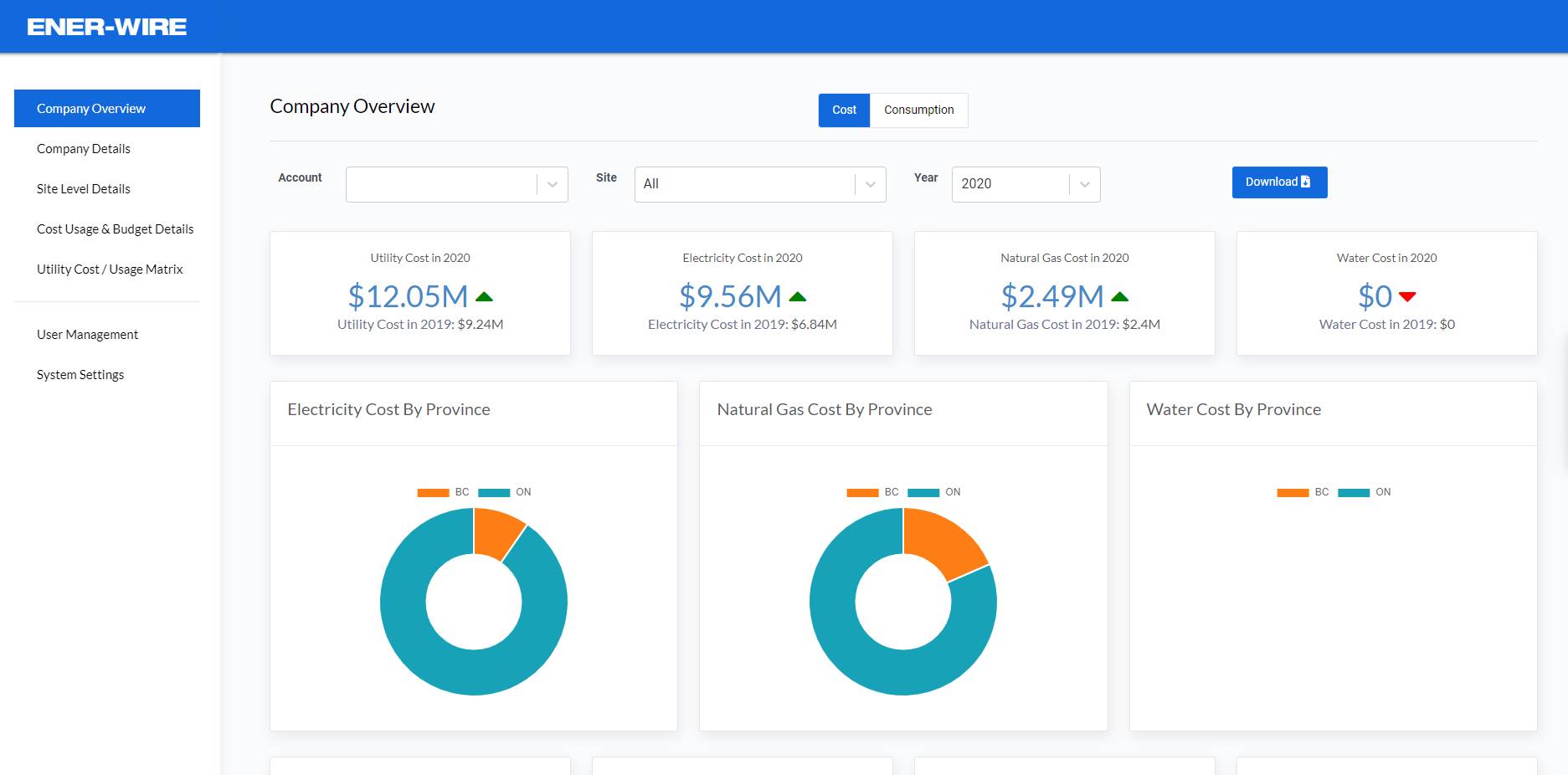Open the Account dropdown arrow
1568x775 pixels.
[553, 184]
